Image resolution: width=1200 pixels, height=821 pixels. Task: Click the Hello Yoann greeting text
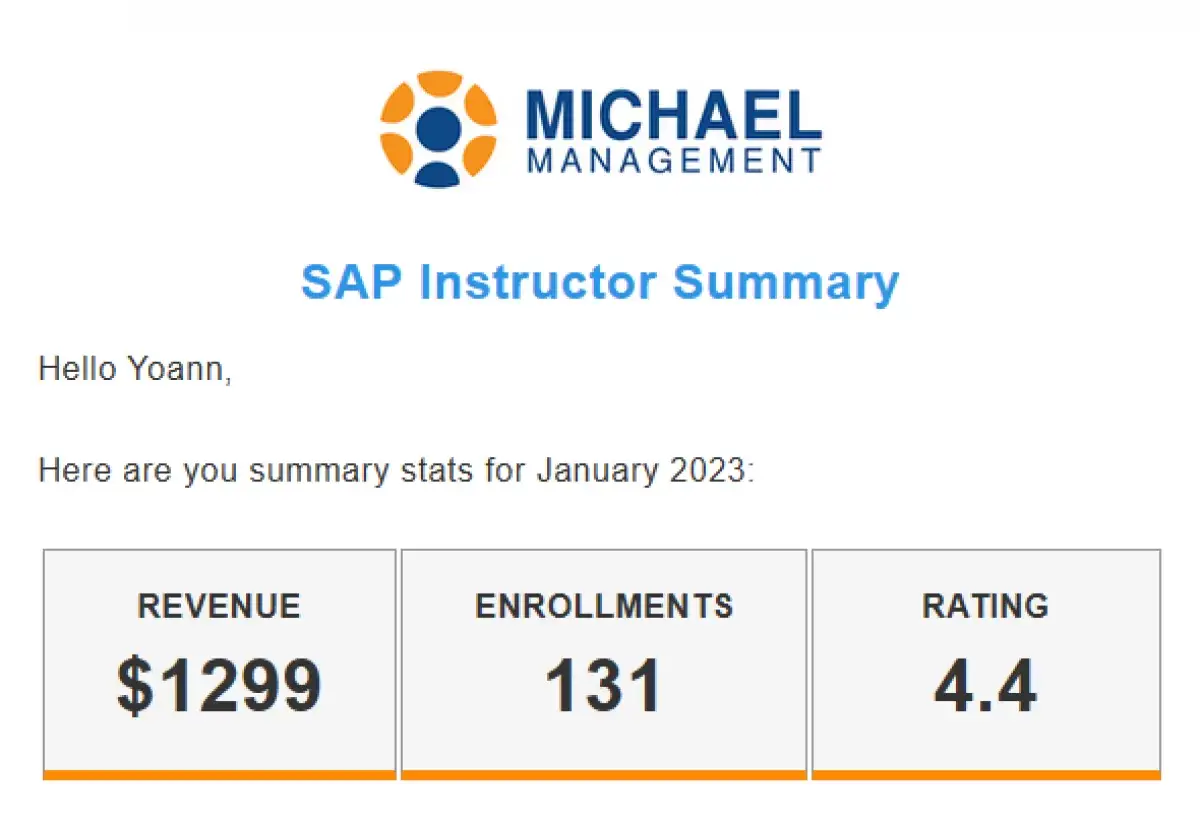[135, 369]
